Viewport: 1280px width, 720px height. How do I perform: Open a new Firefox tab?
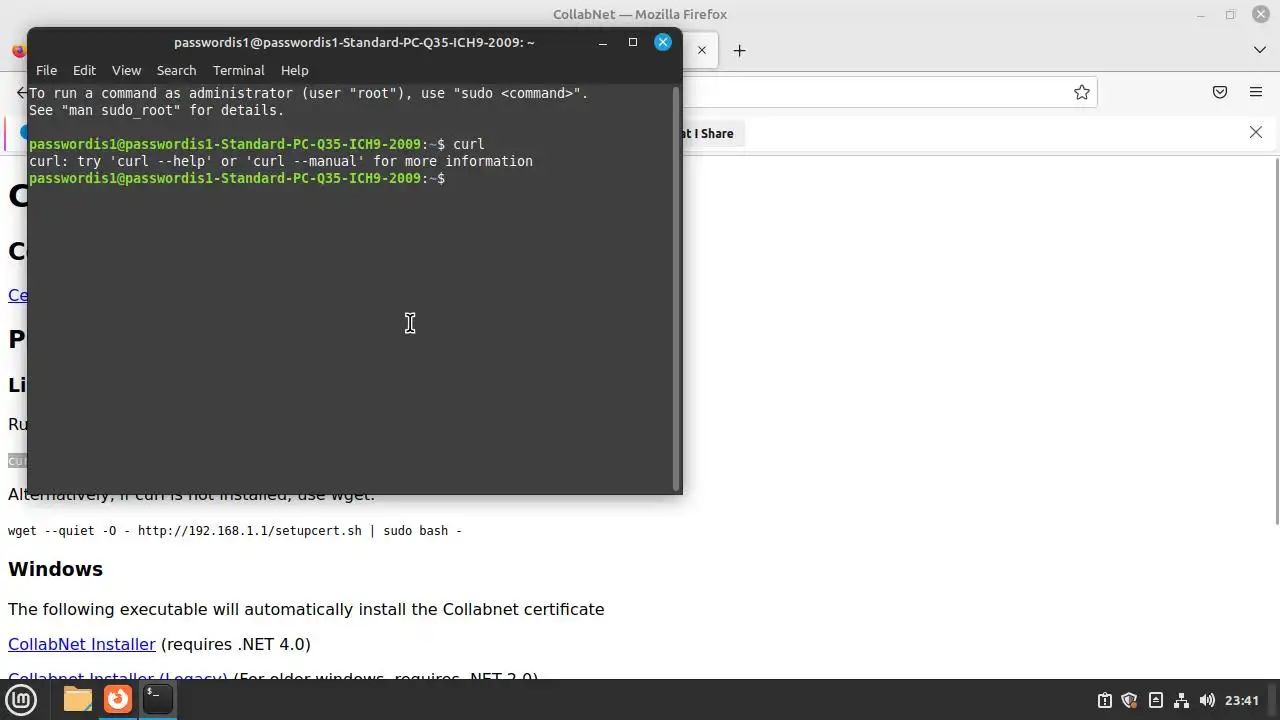(x=739, y=50)
